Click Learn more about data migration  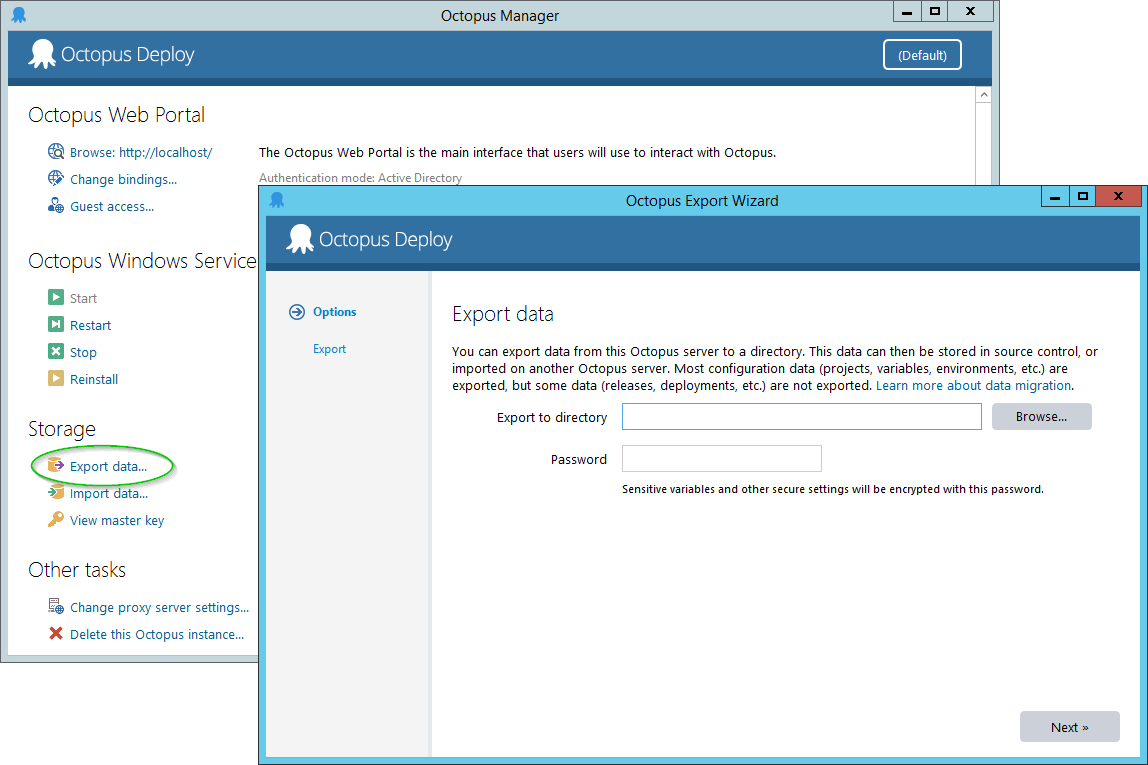(973, 385)
